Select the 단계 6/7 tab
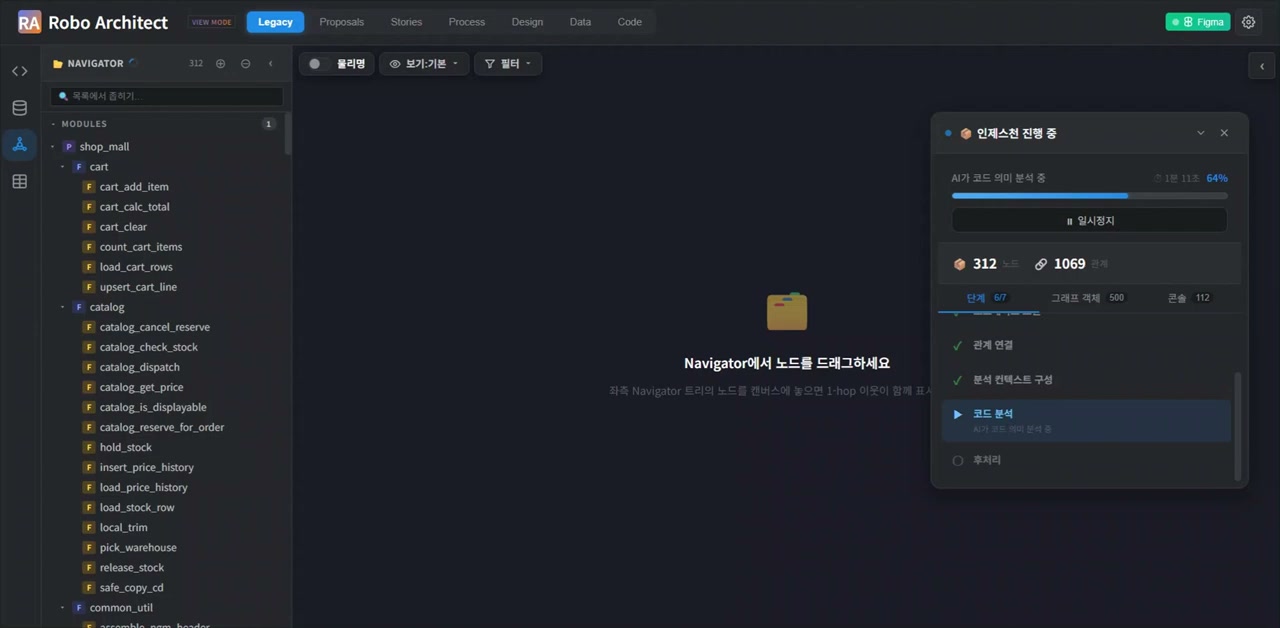This screenshot has width=1280, height=628. click(x=987, y=298)
